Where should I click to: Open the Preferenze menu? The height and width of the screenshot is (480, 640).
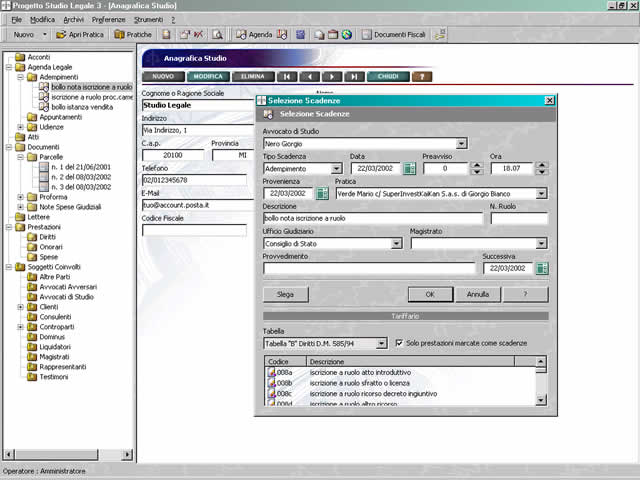(x=108, y=20)
